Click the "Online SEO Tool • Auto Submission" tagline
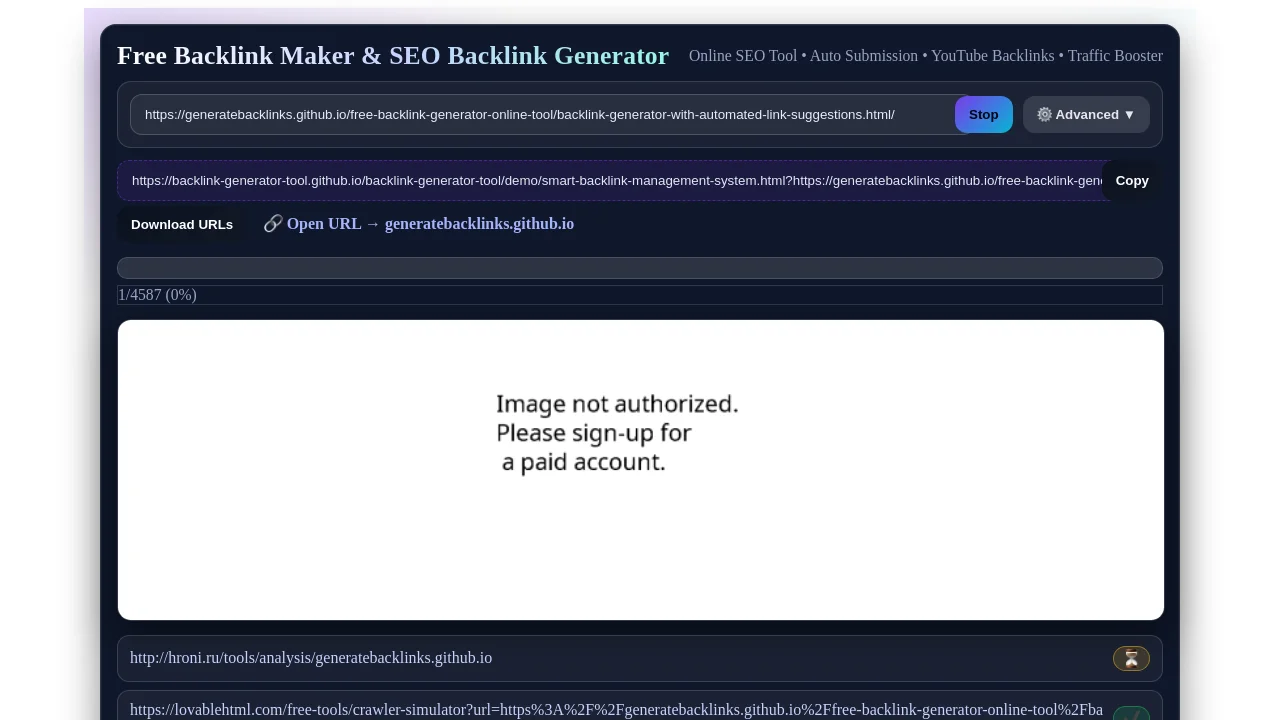Viewport: 1280px width, 720px height. (926, 56)
